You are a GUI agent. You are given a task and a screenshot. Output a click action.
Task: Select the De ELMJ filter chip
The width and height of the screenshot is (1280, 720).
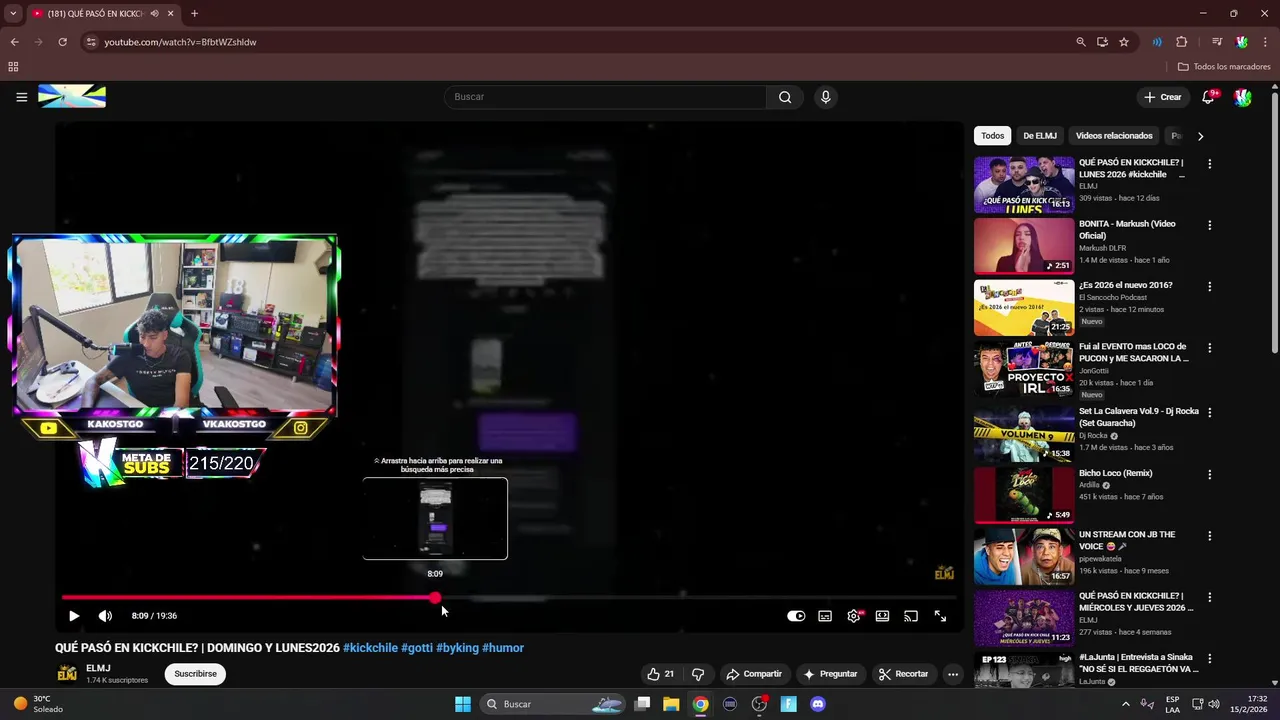pyautogui.click(x=1040, y=136)
